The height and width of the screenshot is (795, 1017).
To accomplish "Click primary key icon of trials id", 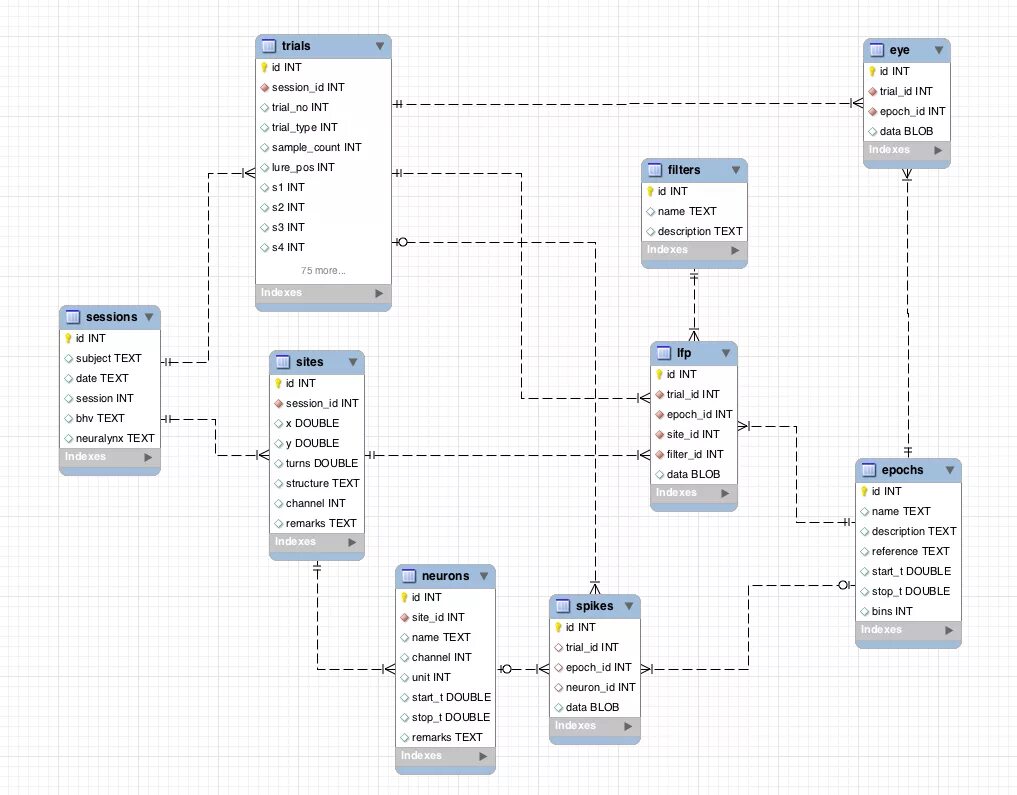I will click(x=264, y=67).
